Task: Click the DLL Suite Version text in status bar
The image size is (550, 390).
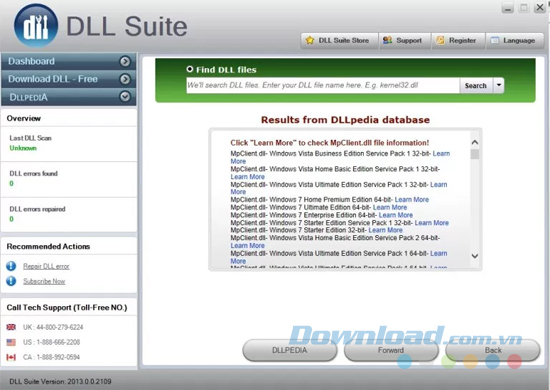Action: point(60,382)
